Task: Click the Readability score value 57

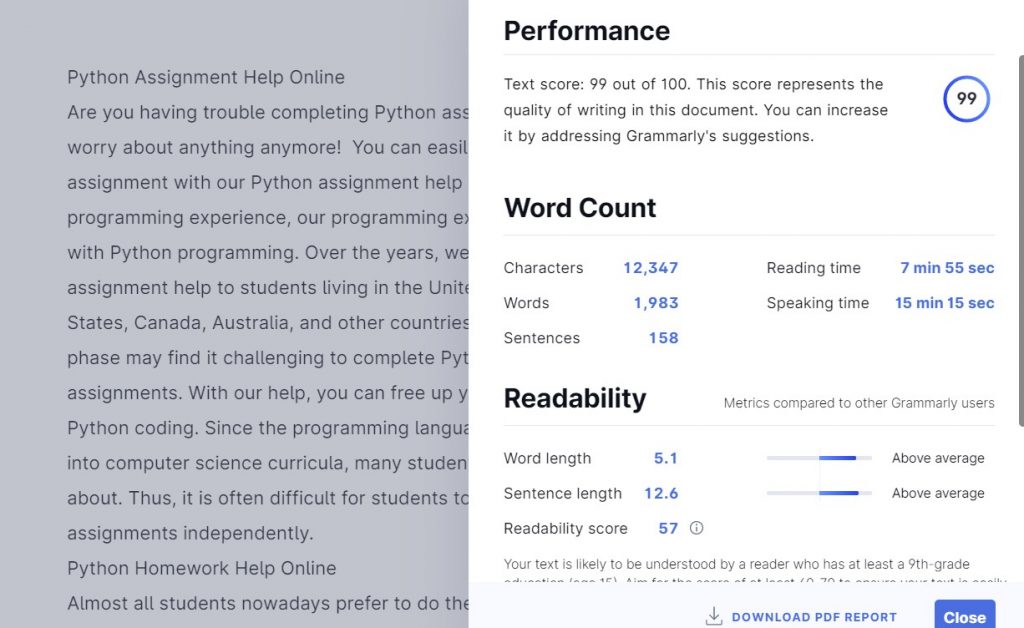Action: click(668, 528)
